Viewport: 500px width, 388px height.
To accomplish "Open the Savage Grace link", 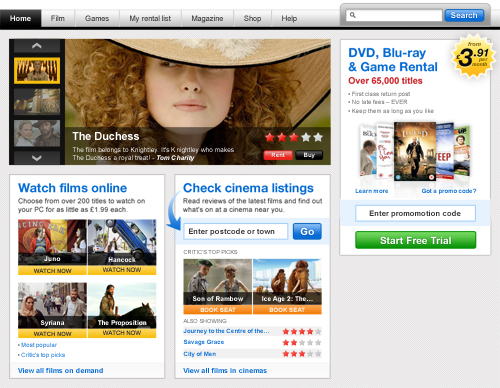I will (x=204, y=342).
